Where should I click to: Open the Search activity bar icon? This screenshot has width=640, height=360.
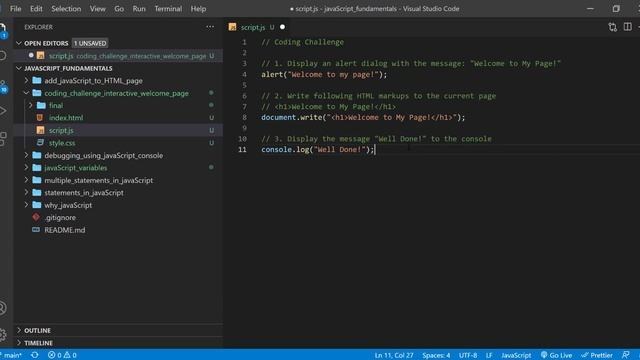coord(2,56)
